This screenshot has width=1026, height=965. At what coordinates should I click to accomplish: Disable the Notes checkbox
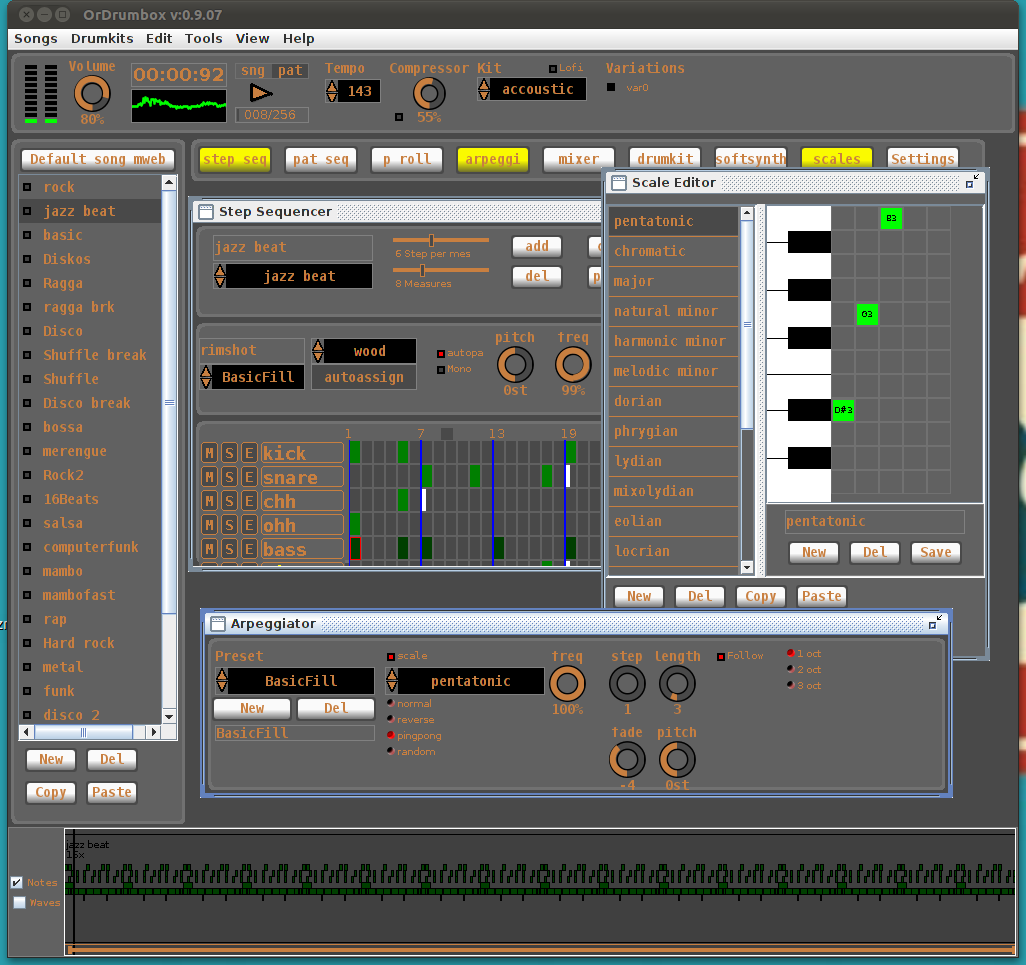pos(17,883)
